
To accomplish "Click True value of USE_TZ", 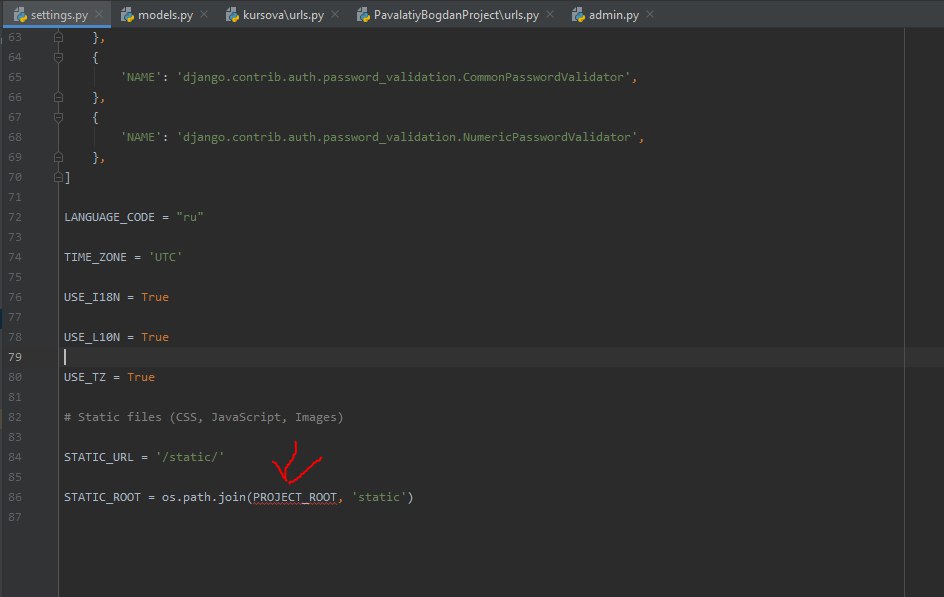I will (141, 377).
